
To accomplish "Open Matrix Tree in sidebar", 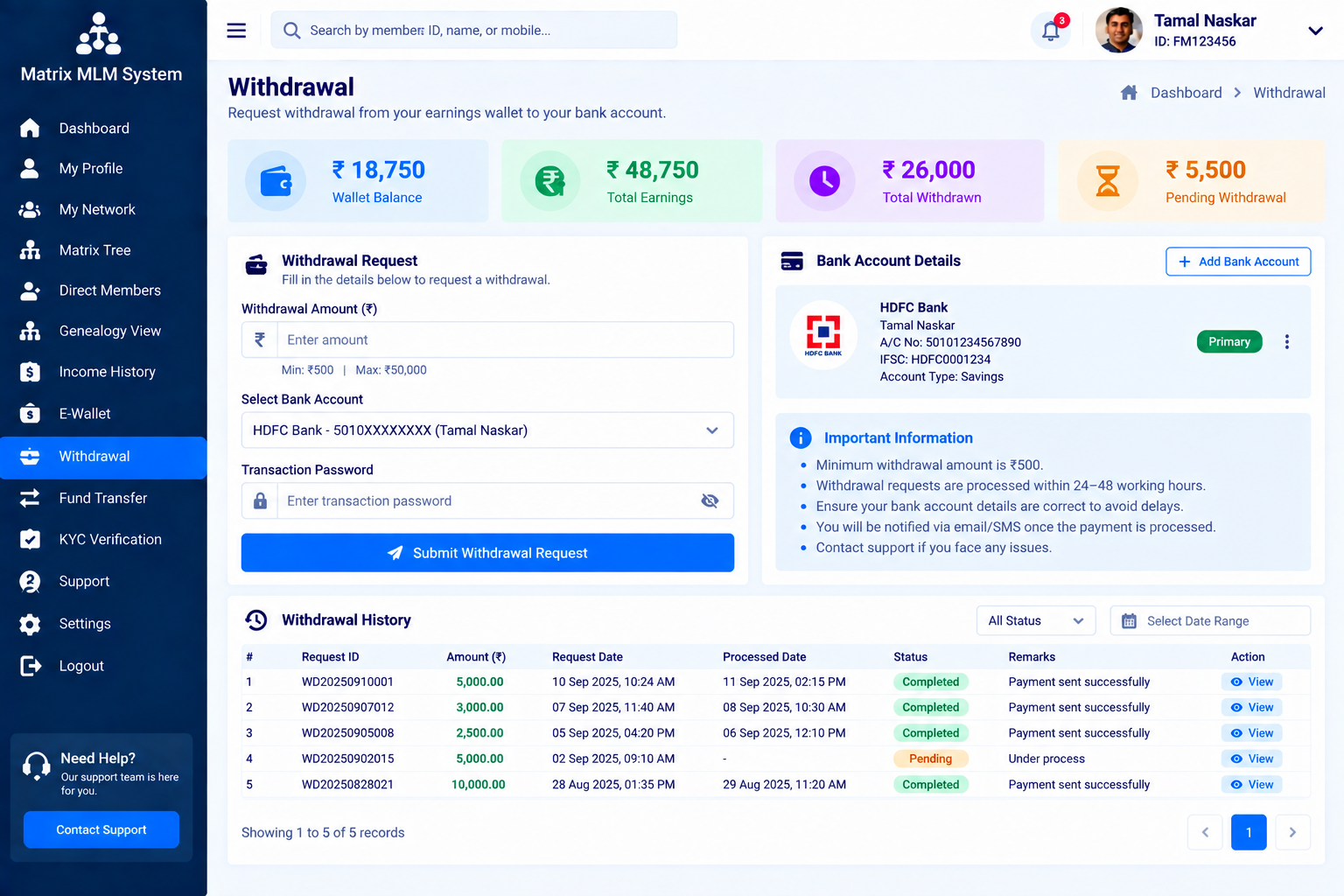I will click(x=103, y=250).
